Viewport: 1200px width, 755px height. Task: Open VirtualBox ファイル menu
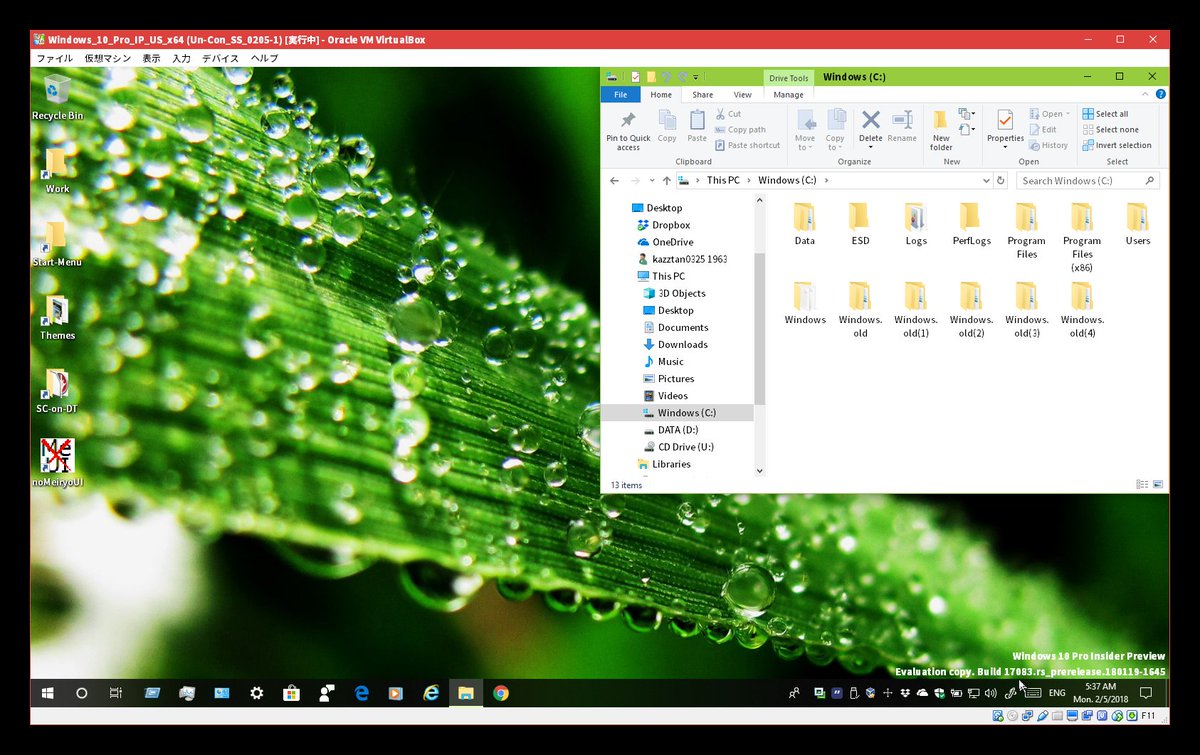coord(54,59)
